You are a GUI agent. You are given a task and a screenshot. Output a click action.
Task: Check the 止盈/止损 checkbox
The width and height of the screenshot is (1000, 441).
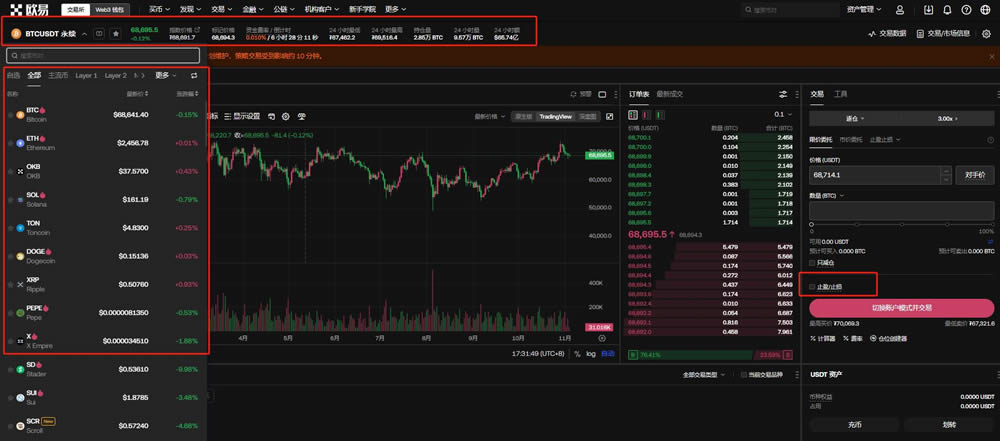812,287
